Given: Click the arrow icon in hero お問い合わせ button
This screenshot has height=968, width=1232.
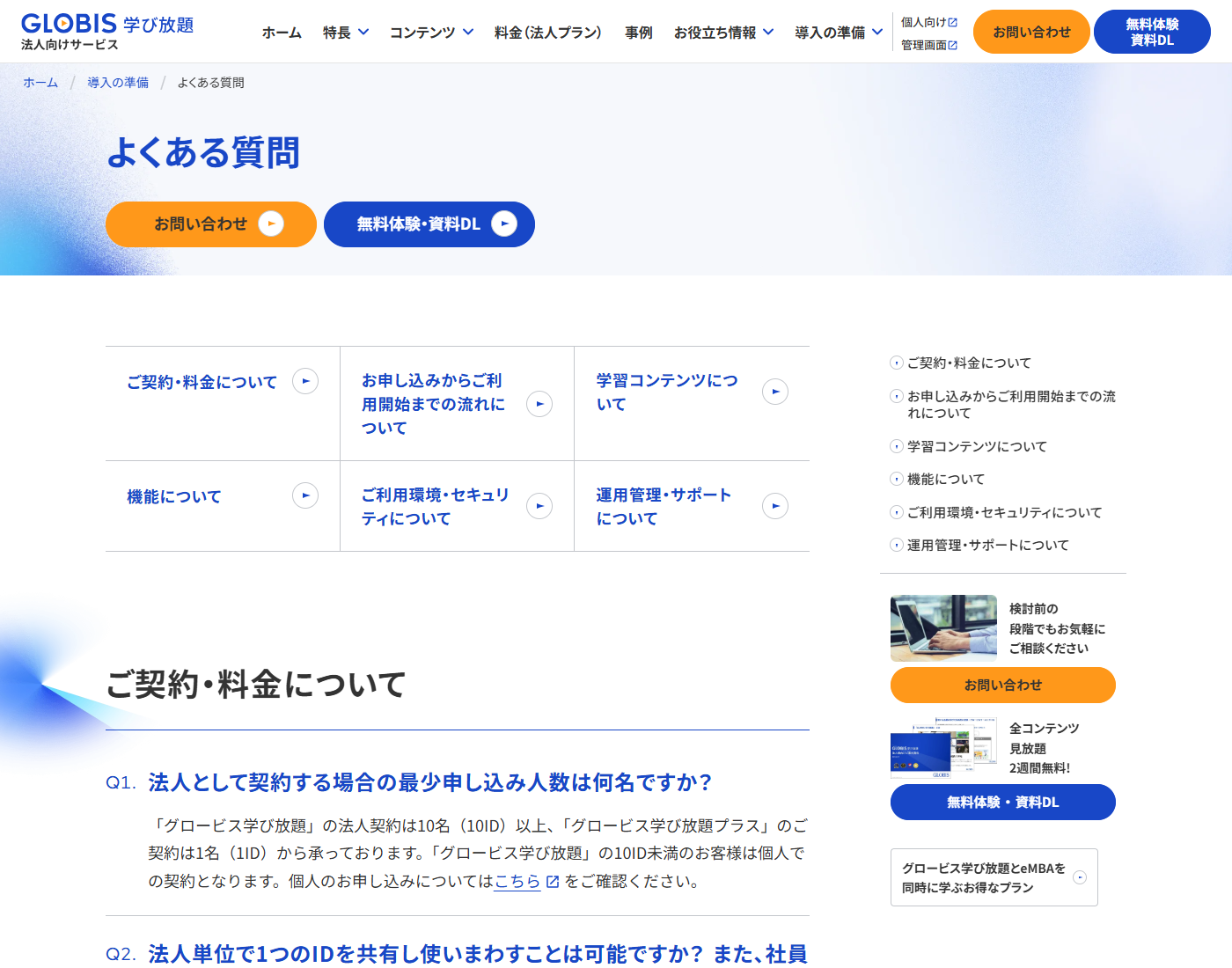Looking at the screenshot, I should pyautogui.click(x=271, y=224).
